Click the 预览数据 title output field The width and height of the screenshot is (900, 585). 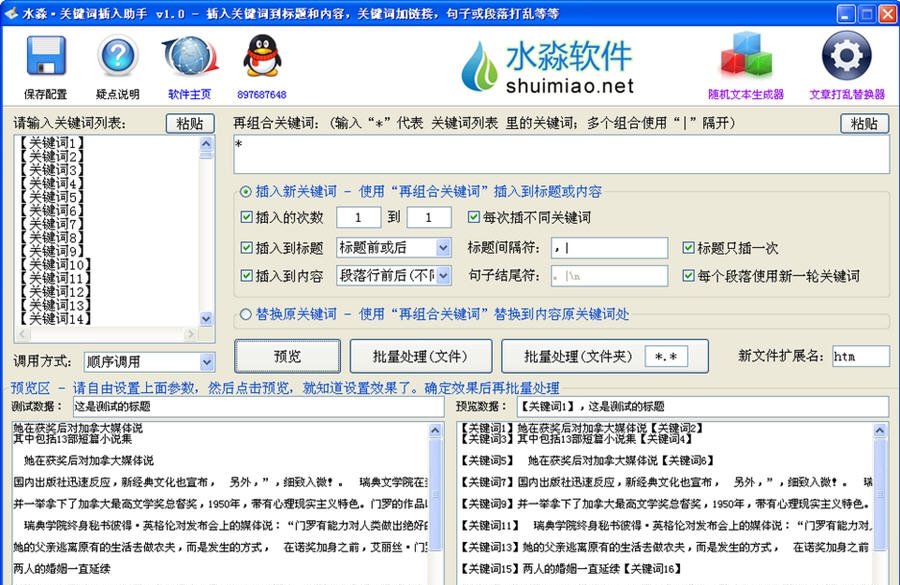(703, 406)
